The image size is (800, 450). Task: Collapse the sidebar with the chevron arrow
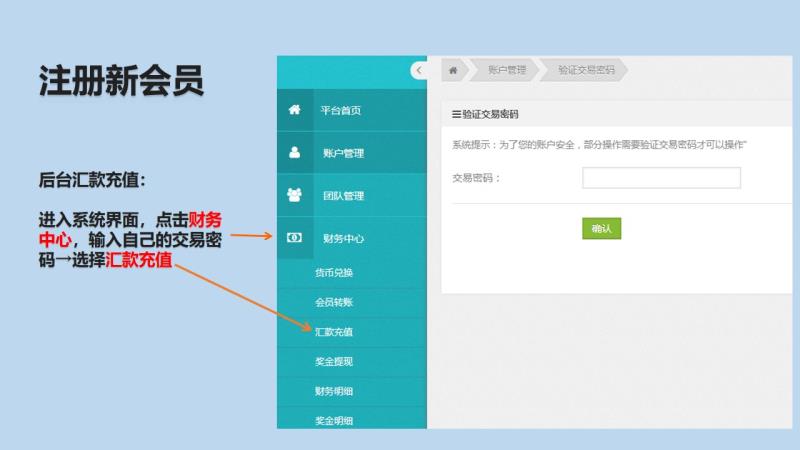(x=418, y=70)
